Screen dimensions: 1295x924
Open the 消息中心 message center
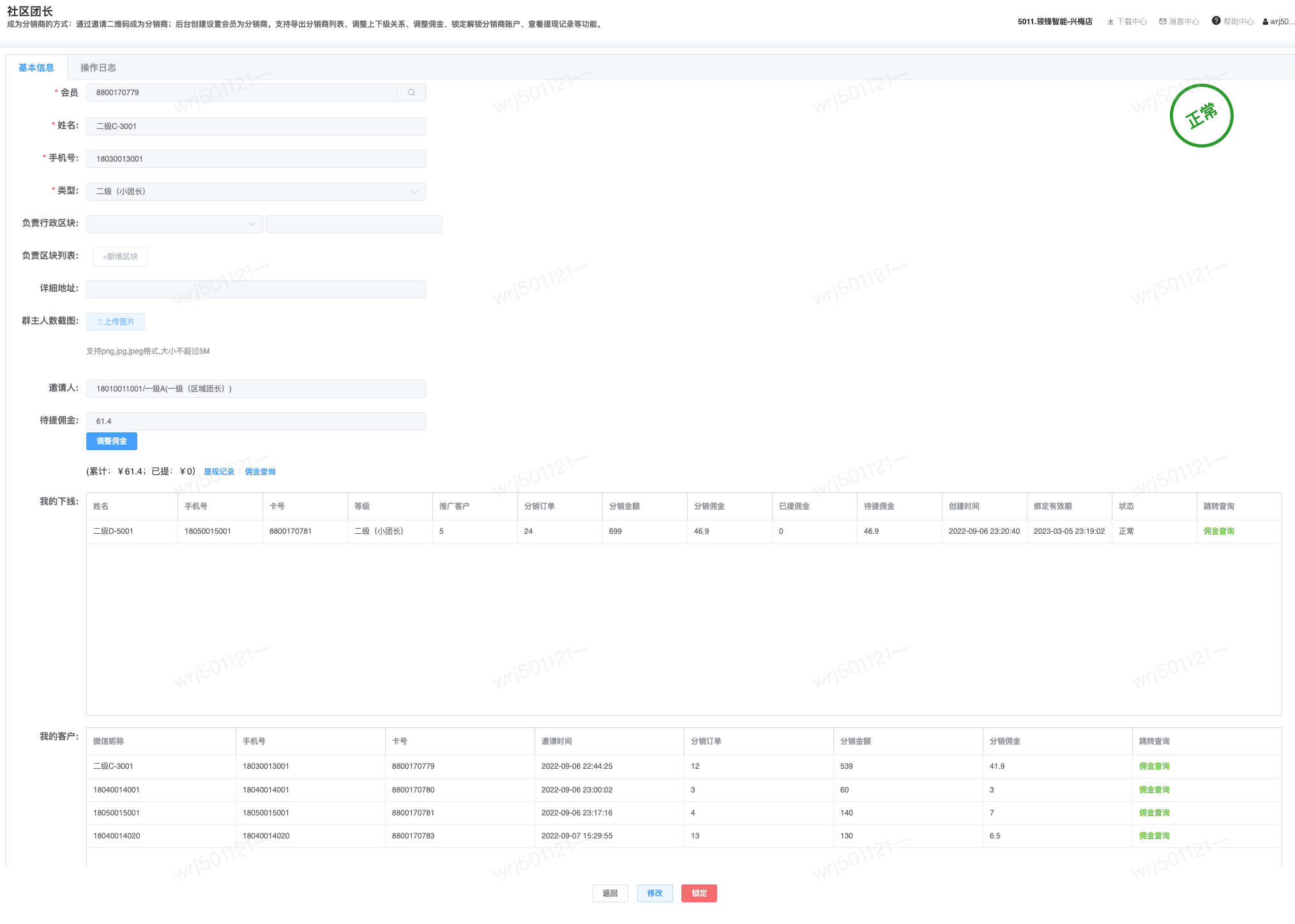[1179, 22]
